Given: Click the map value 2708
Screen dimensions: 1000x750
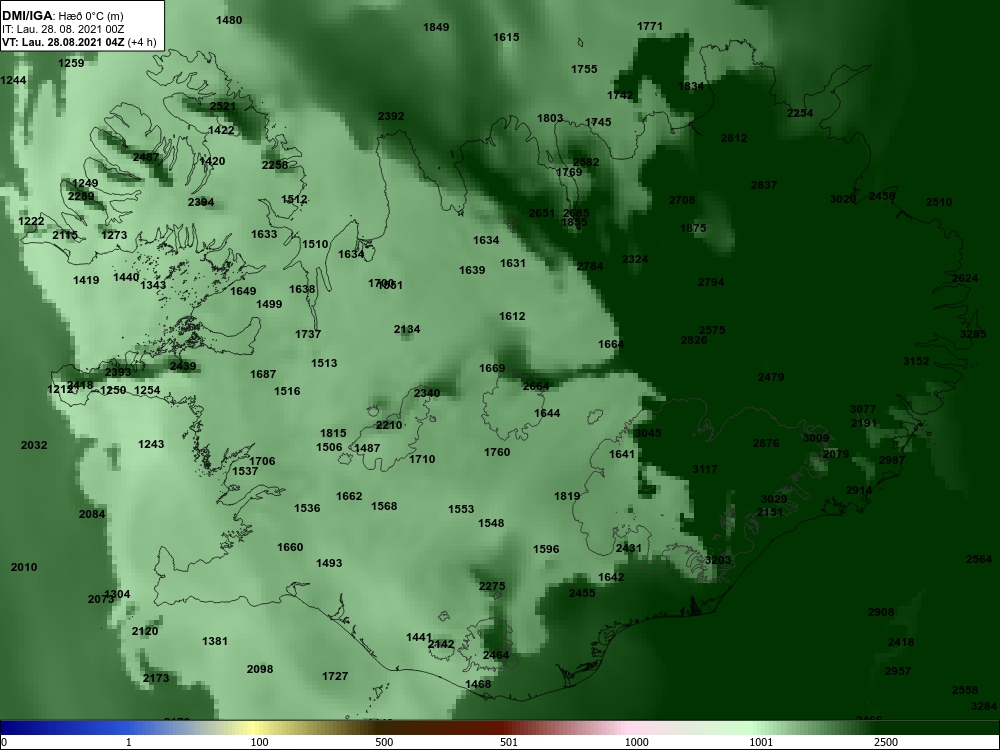Looking at the screenshot, I should pyautogui.click(x=682, y=200).
